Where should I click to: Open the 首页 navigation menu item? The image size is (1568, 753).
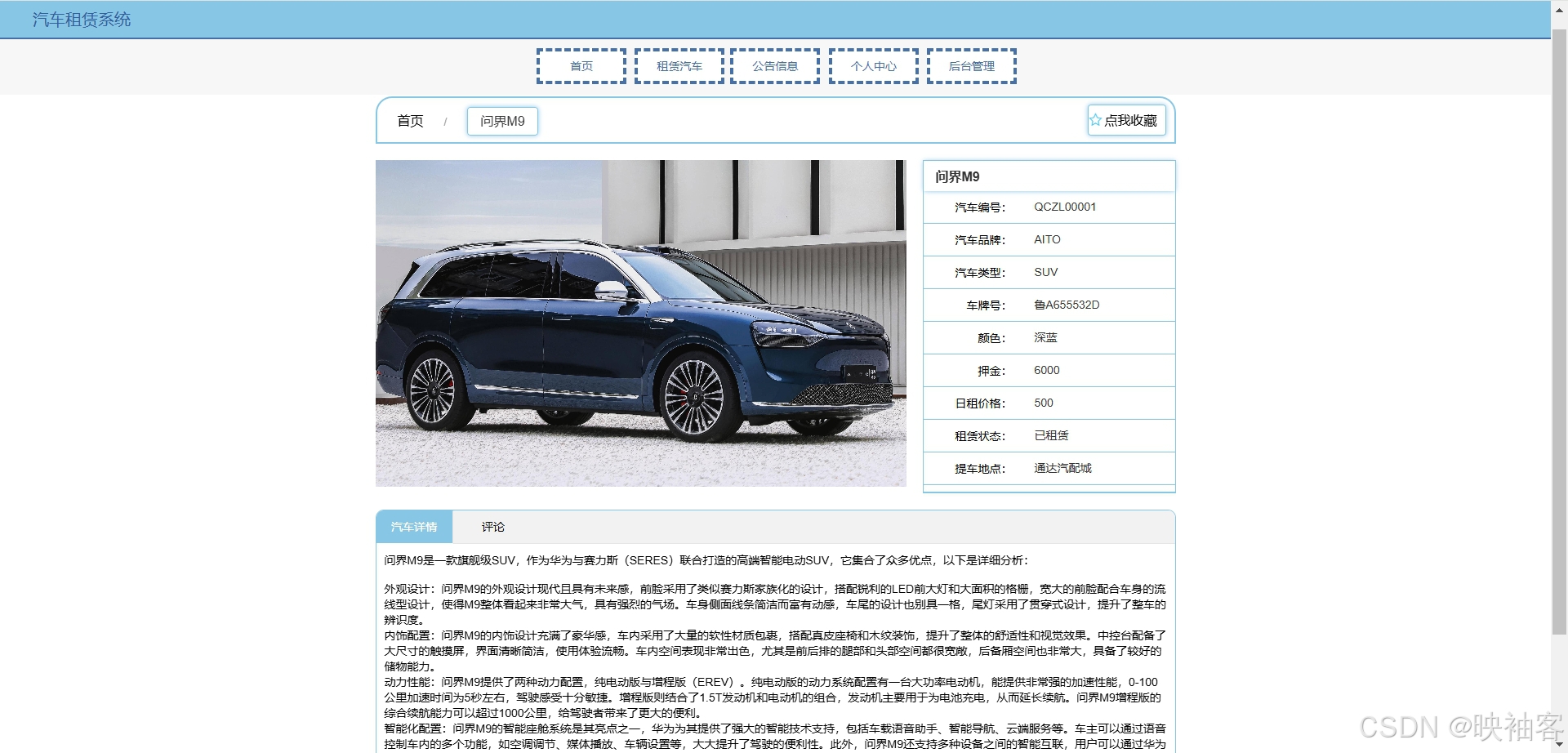(581, 66)
